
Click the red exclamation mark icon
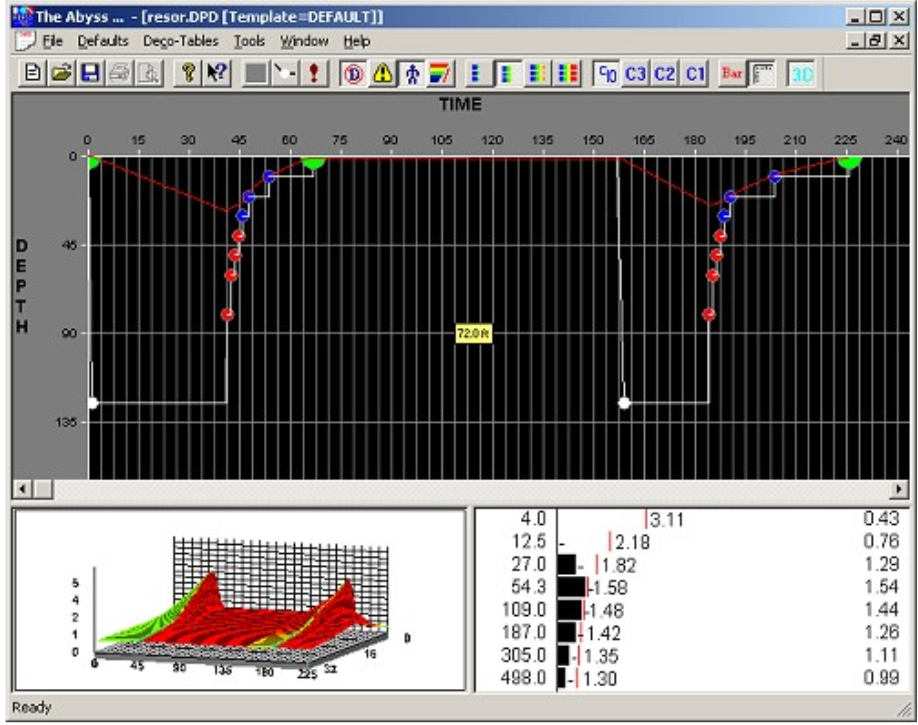click(313, 75)
